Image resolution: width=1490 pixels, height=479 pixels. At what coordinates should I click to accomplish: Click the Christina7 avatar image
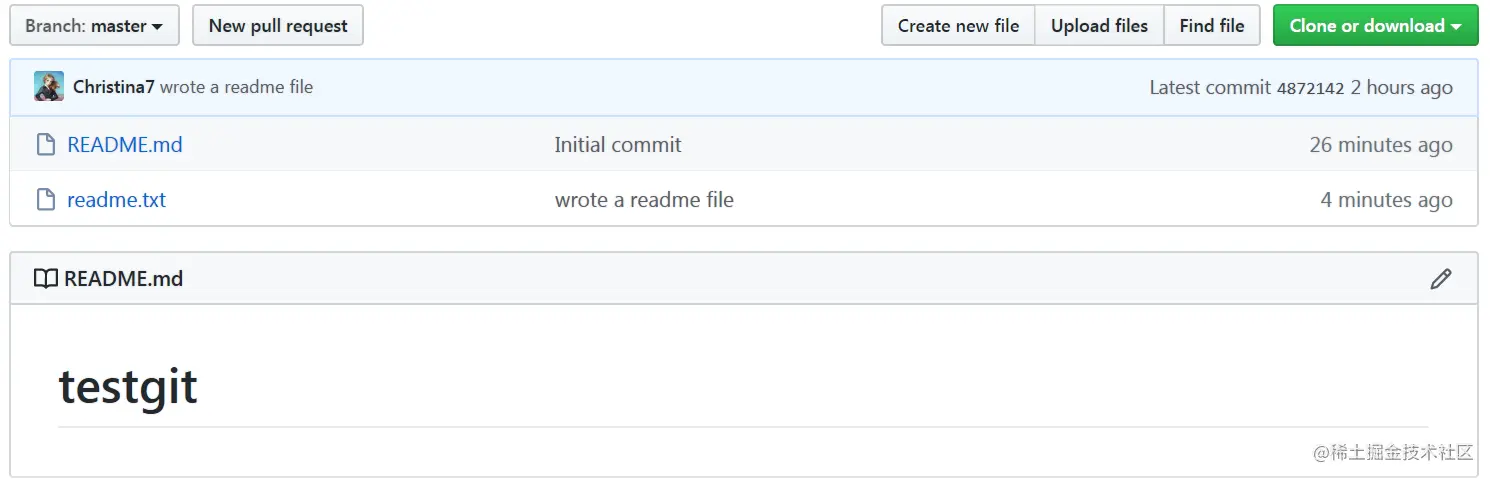49,87
